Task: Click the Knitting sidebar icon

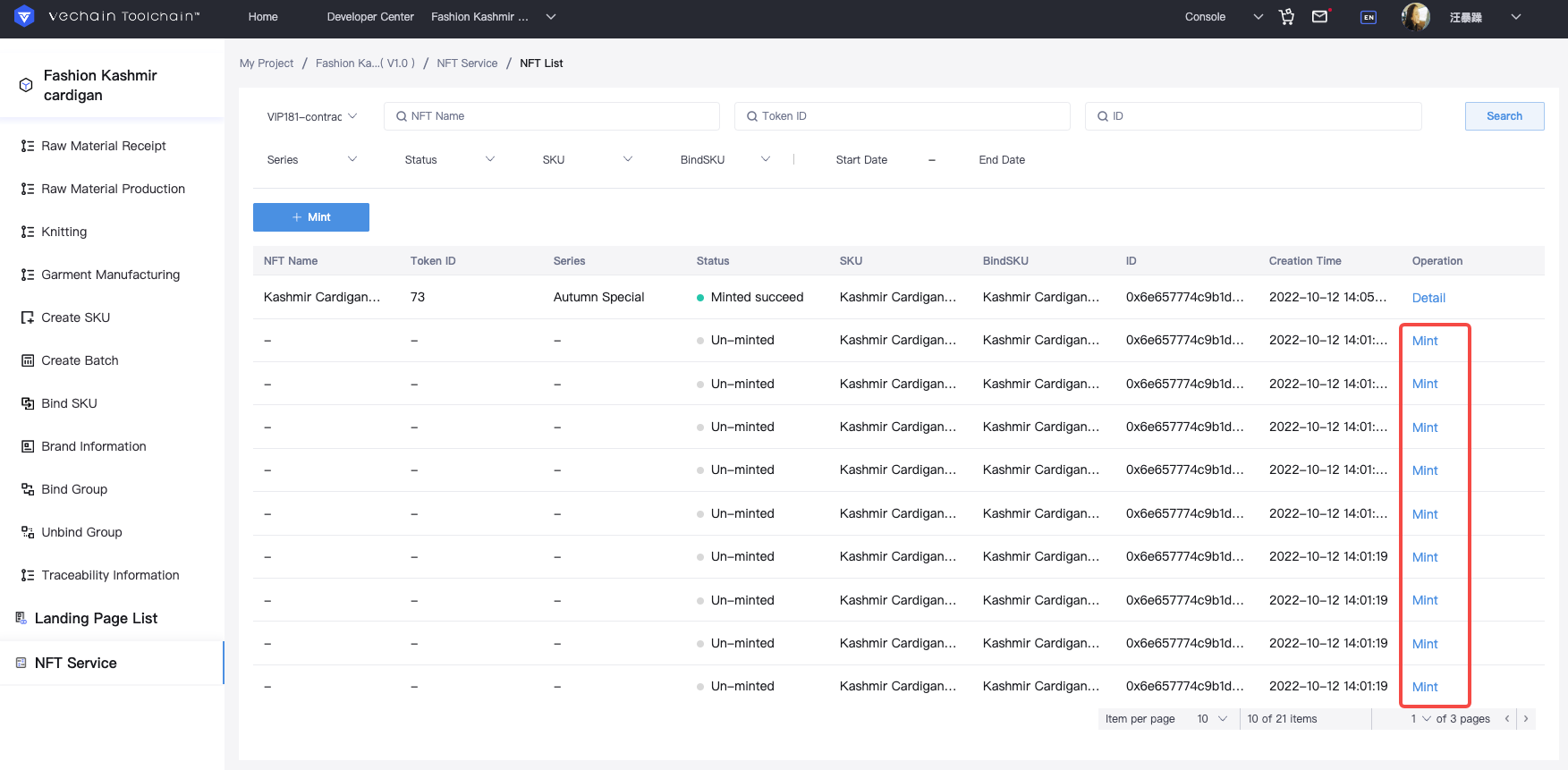Action: (x=28, y=232)
